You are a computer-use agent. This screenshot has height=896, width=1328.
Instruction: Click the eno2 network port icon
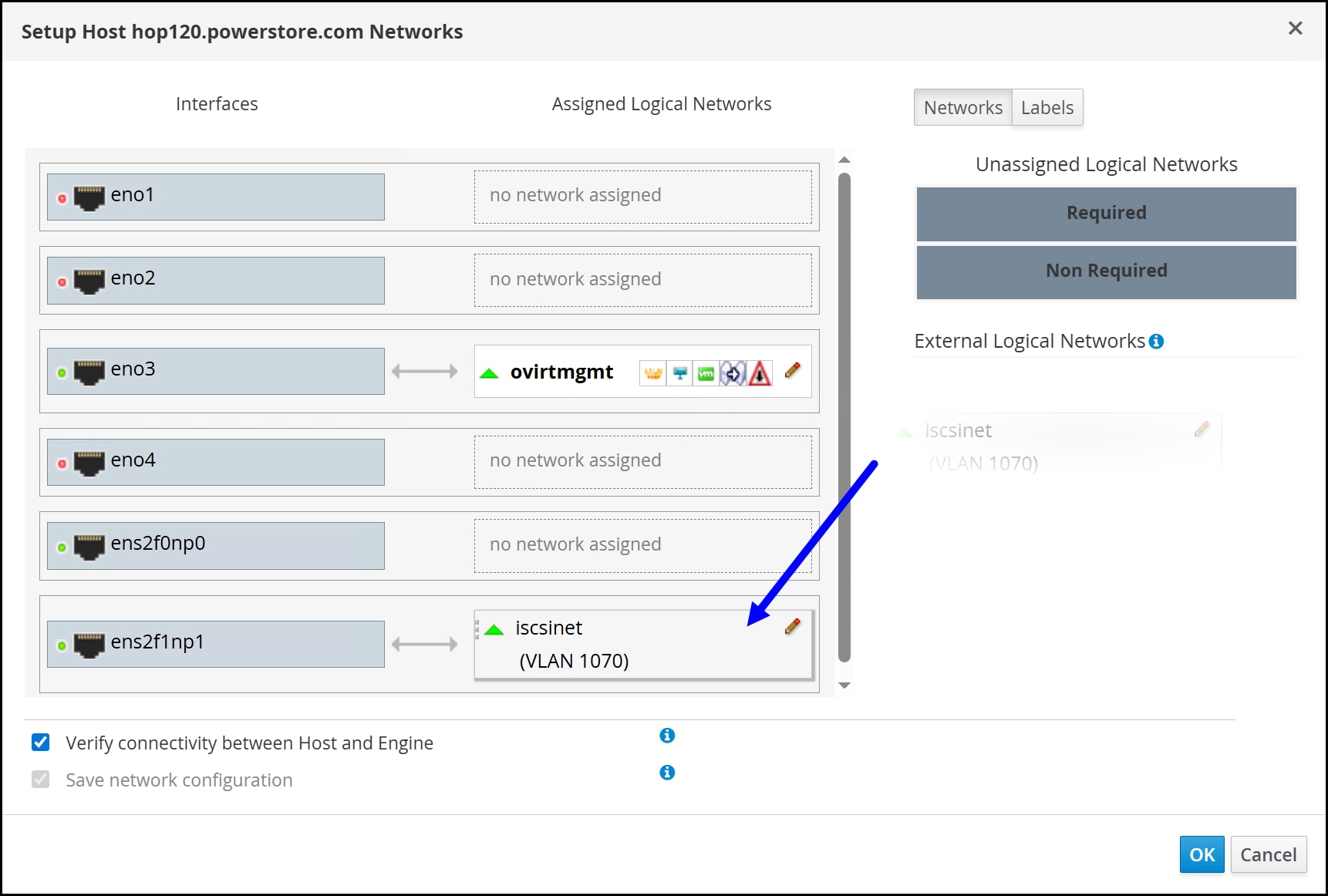point(89,281)
